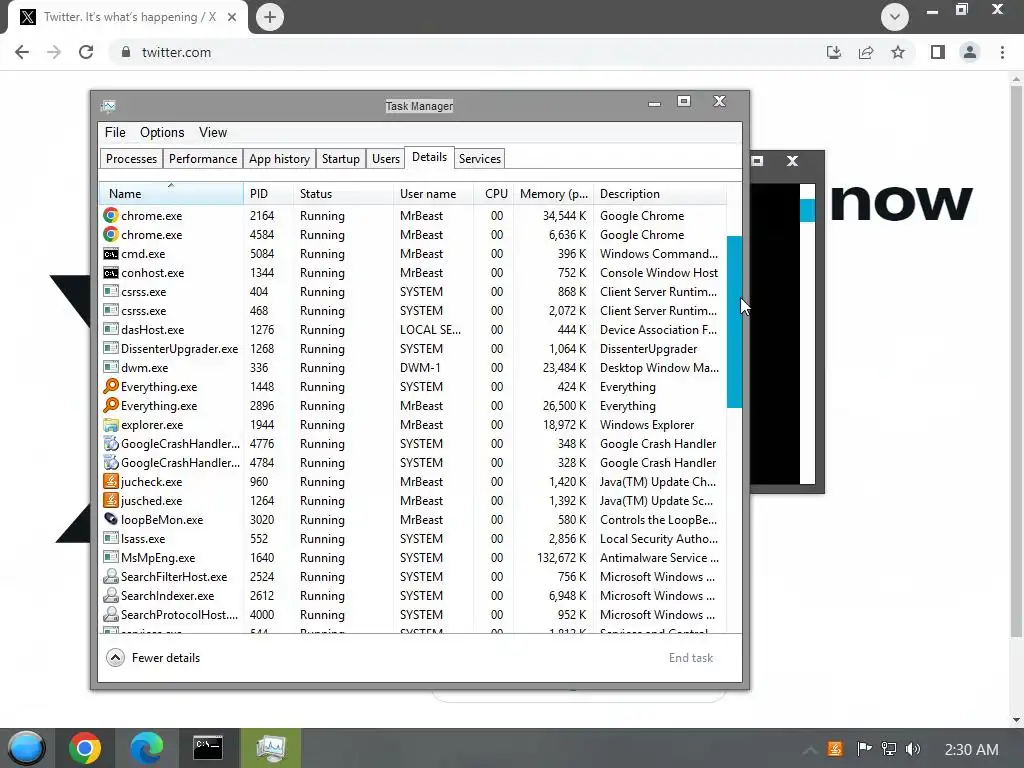This screenshot has height=768, width=1024.
Task: Switch to the Users tab
Action: tap(386, 159)
